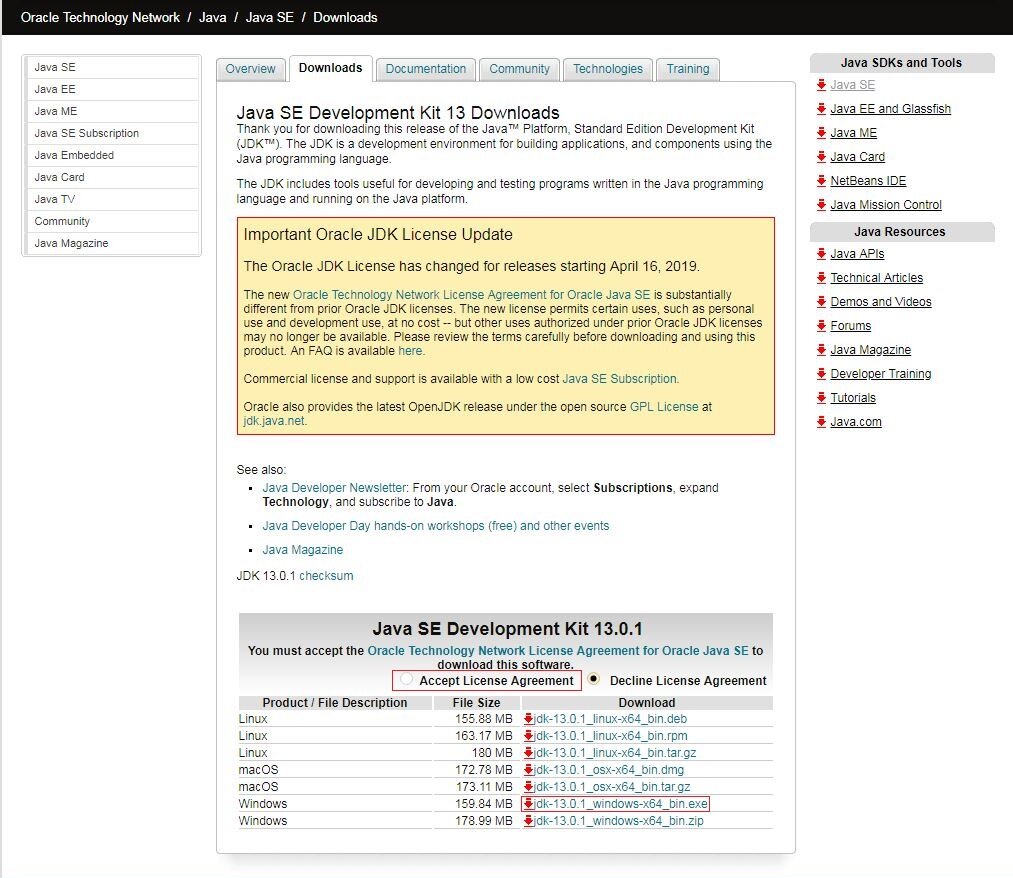Click the red arrow icon beside NetBeans IDE
This screenshot has height=878, width=1013.
(821, 180)
